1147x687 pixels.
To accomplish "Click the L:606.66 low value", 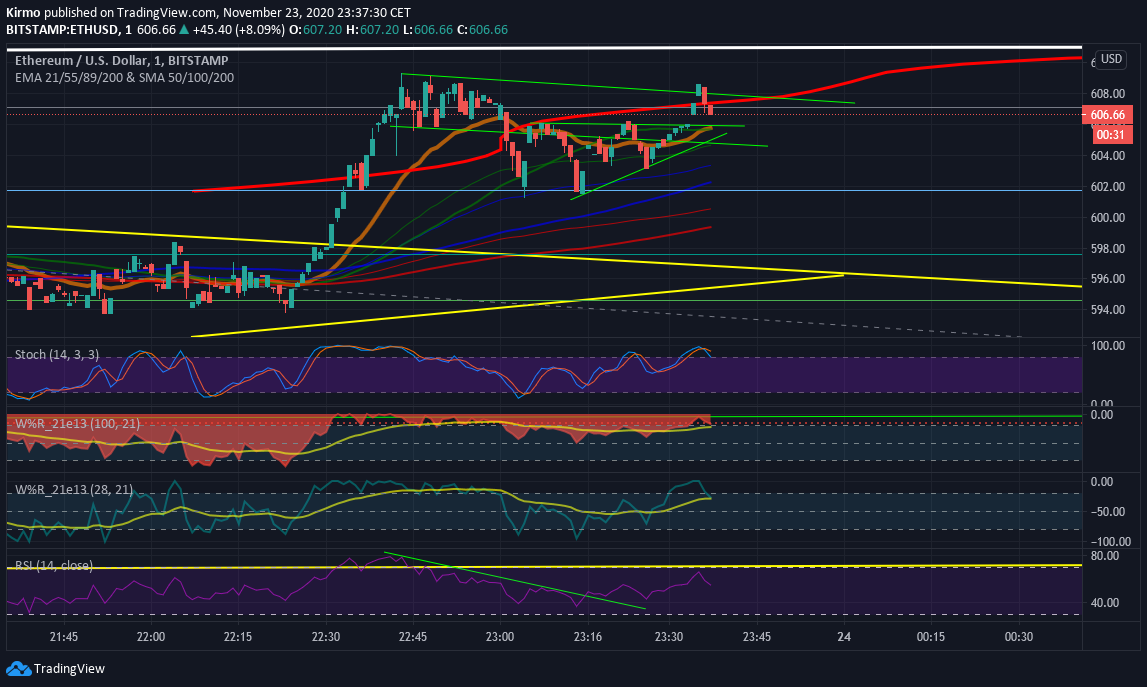I will click(x=428, y=30).
